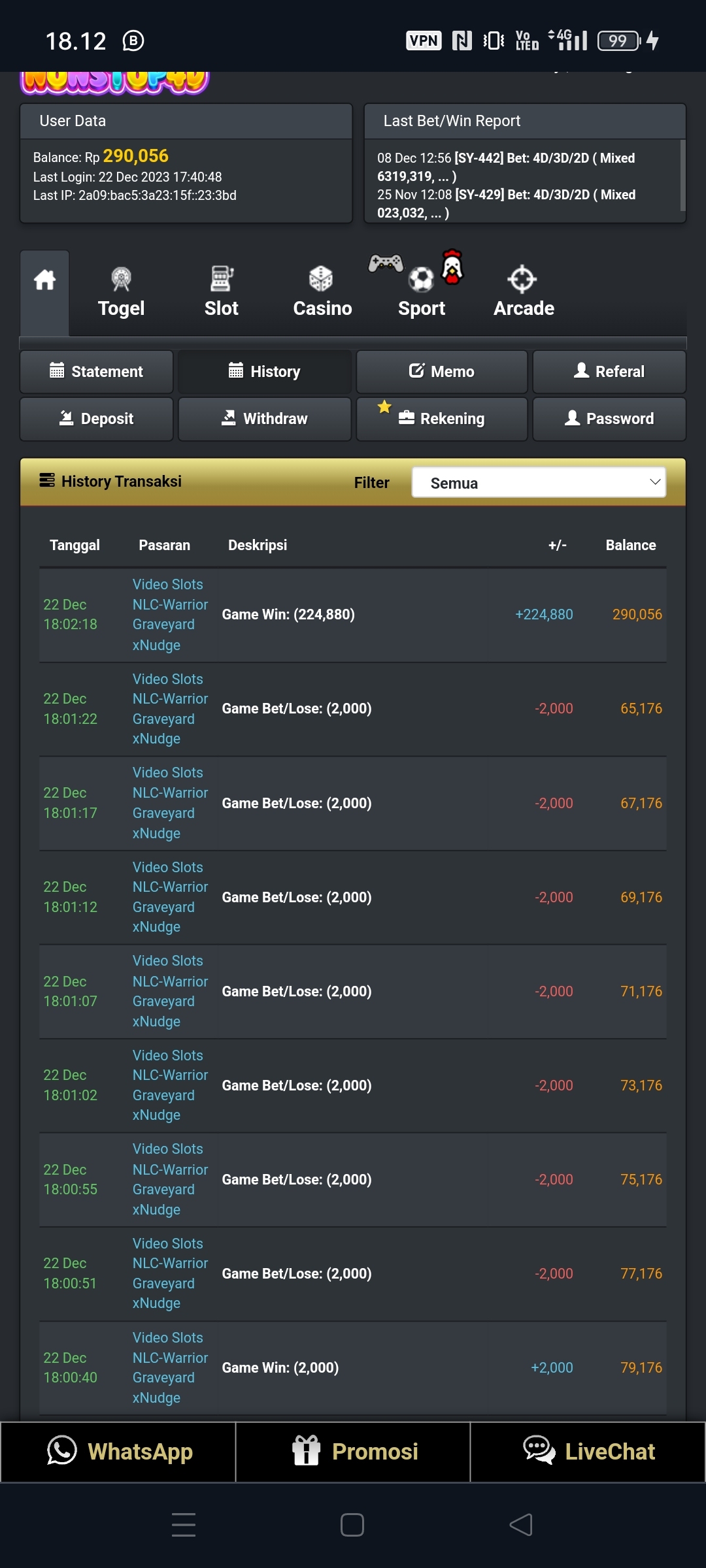Expand the Semua filter dropdown
The height and width of the screenshot is (1568, 706).
point(539,483)
